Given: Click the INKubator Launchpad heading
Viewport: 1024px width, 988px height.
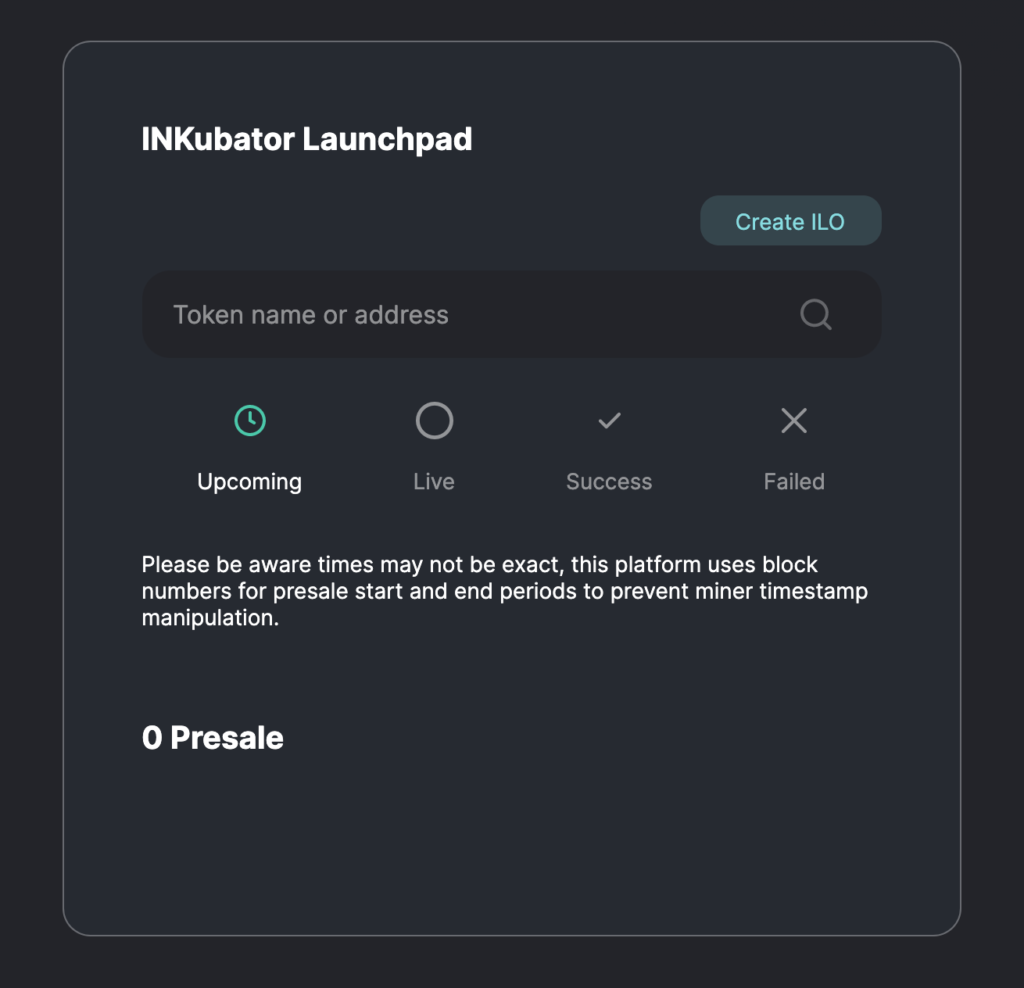Looking at the screenshot, I should pyautogui.click(x=307, y=140).
